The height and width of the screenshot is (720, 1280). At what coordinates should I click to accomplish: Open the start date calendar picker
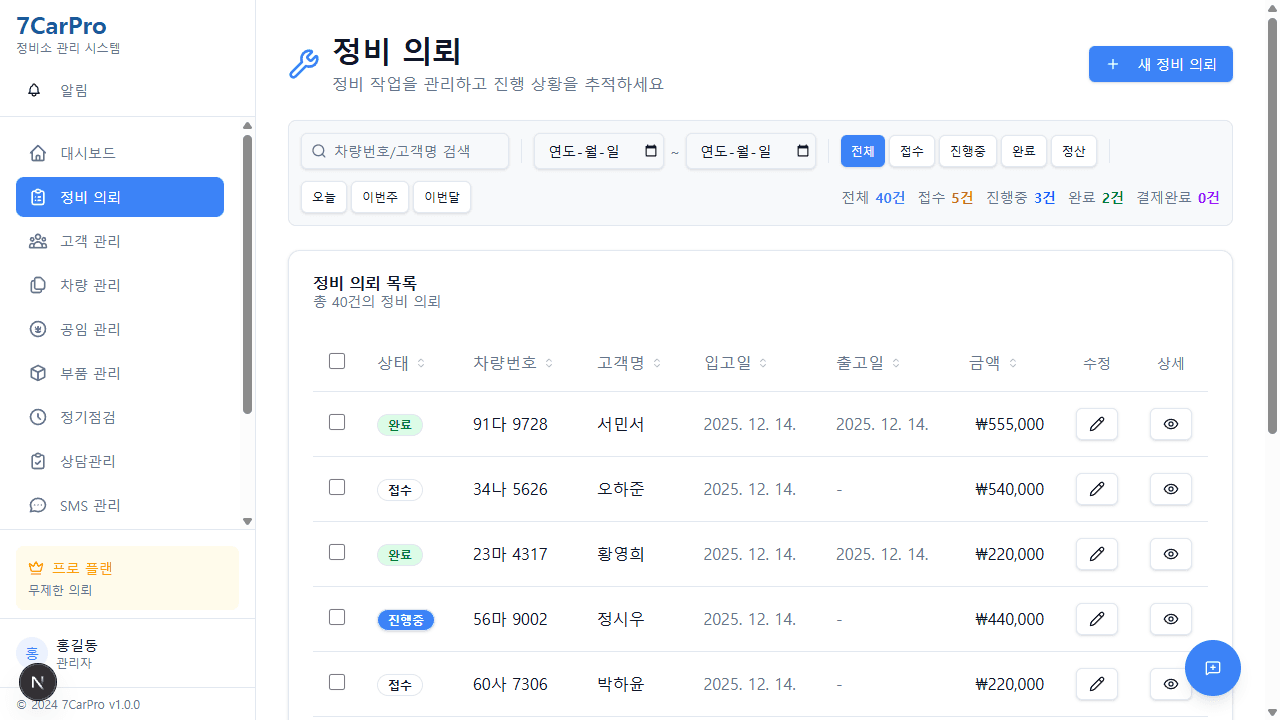650,151
